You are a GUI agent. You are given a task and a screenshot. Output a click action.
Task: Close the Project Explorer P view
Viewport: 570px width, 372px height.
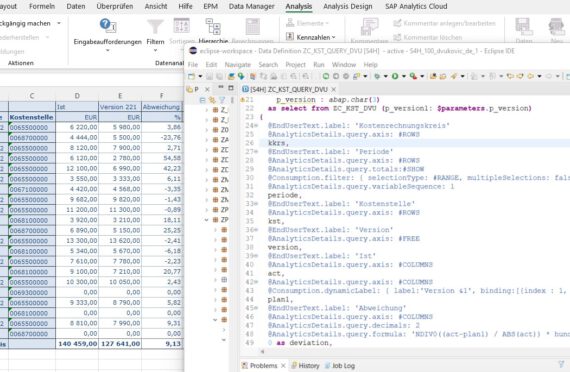click(x=207, y=89)
